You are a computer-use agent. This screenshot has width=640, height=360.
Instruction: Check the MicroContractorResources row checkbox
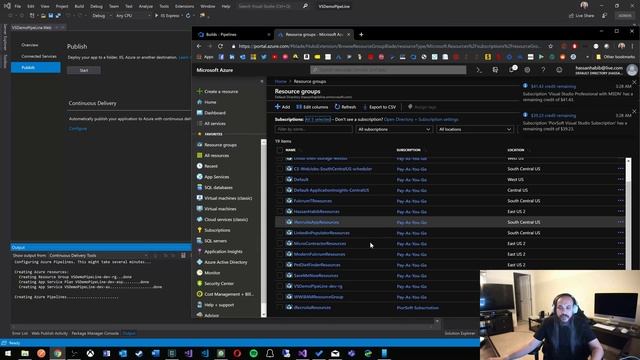pos(280,243)
